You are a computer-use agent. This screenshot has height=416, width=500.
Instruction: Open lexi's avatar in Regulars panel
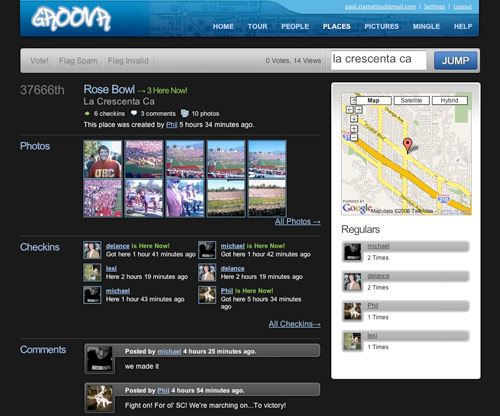[352, 341]
